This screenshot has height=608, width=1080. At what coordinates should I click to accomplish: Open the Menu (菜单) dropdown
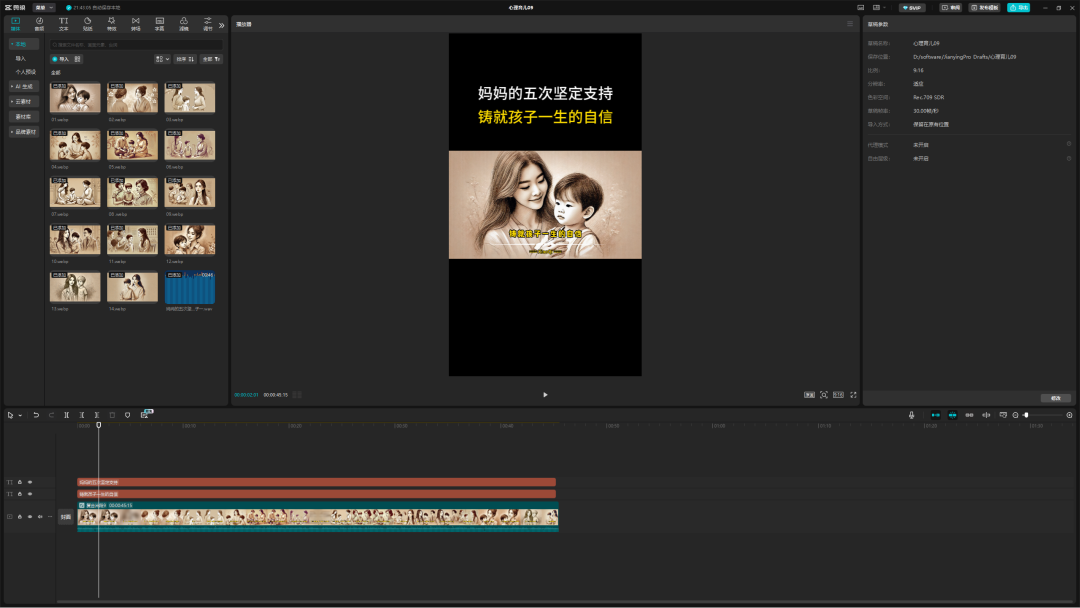coord(44,8)
